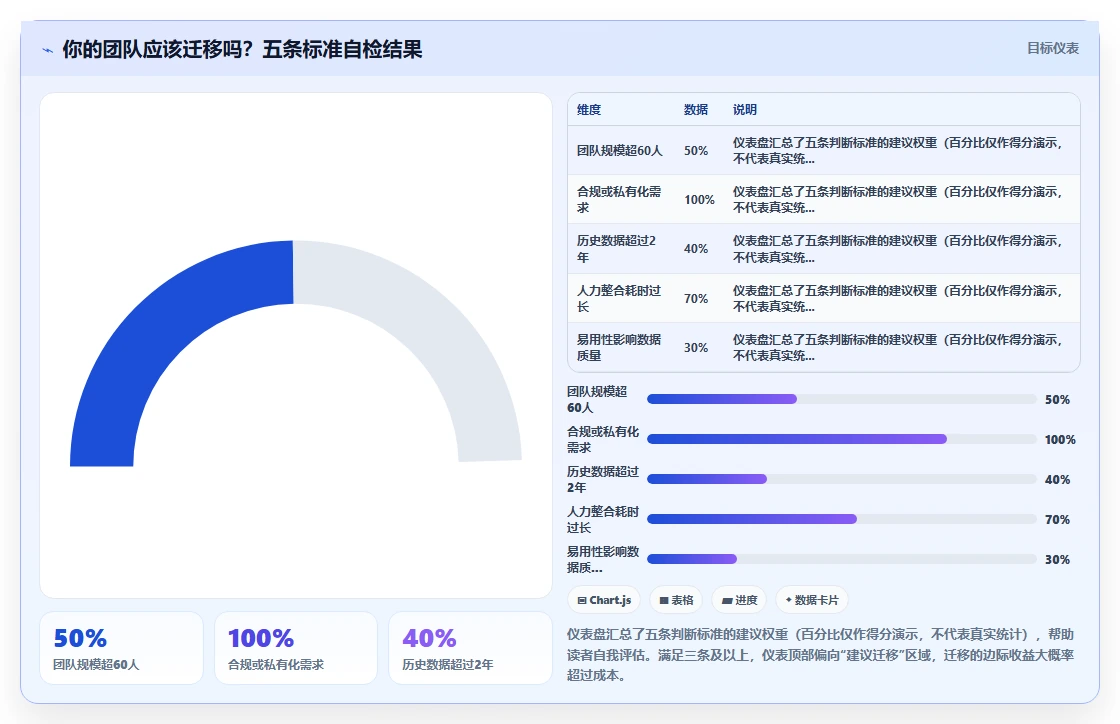
Task: Click the 30% label beside the progress bars
Action: pyautogui.click(x=1057, y=560)
